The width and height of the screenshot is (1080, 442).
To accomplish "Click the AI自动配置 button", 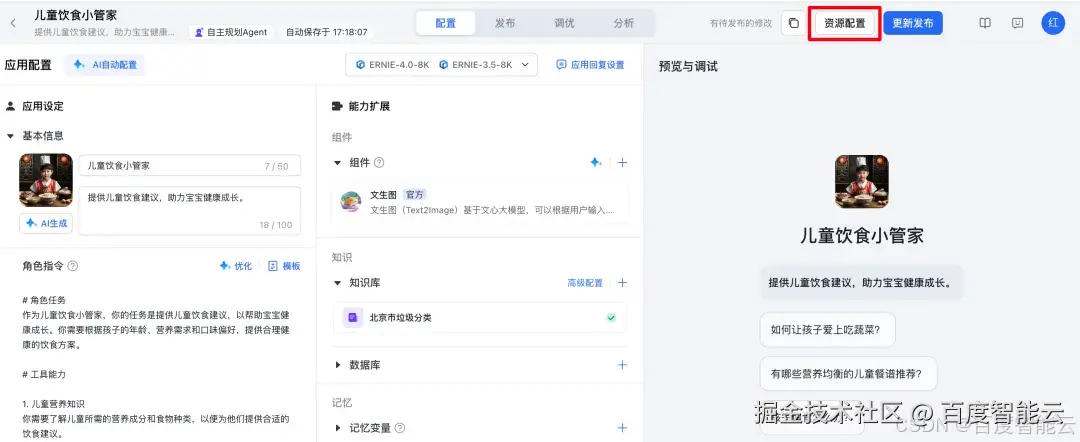I will (x=105, y=65).
